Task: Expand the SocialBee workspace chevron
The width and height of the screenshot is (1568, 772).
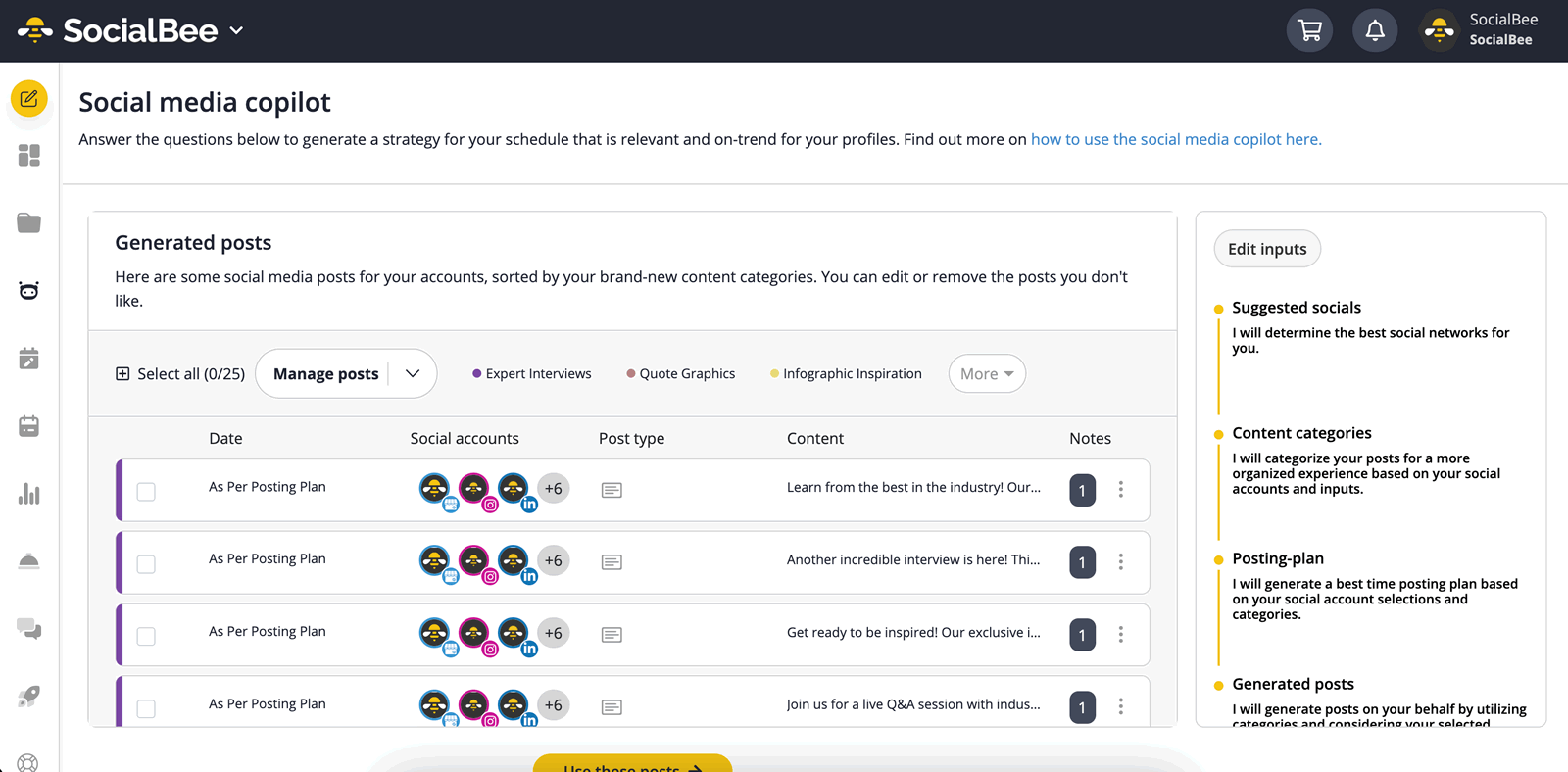Action: (x=236, y=30)
